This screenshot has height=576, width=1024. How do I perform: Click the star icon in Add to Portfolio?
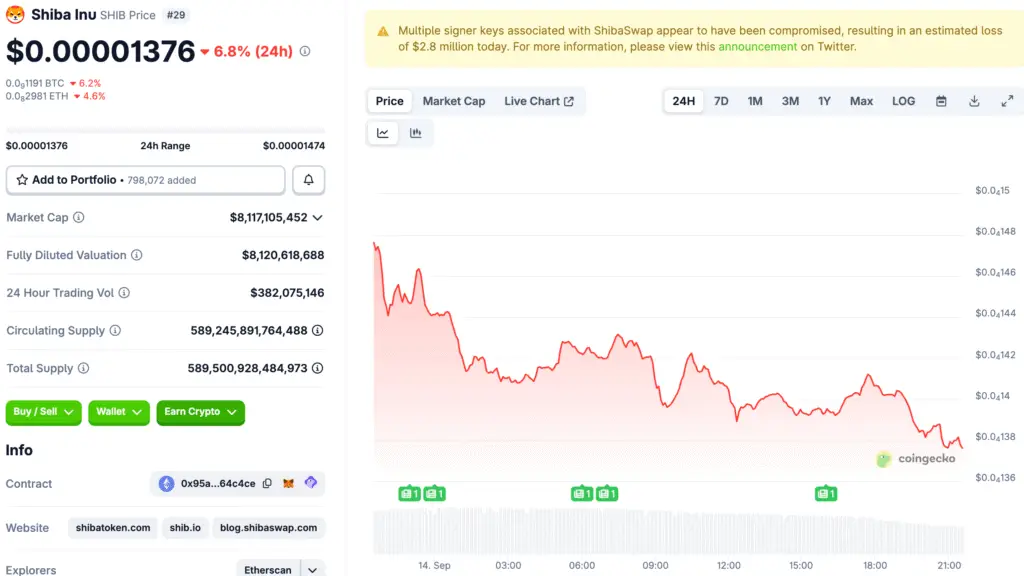coord(22,180)
